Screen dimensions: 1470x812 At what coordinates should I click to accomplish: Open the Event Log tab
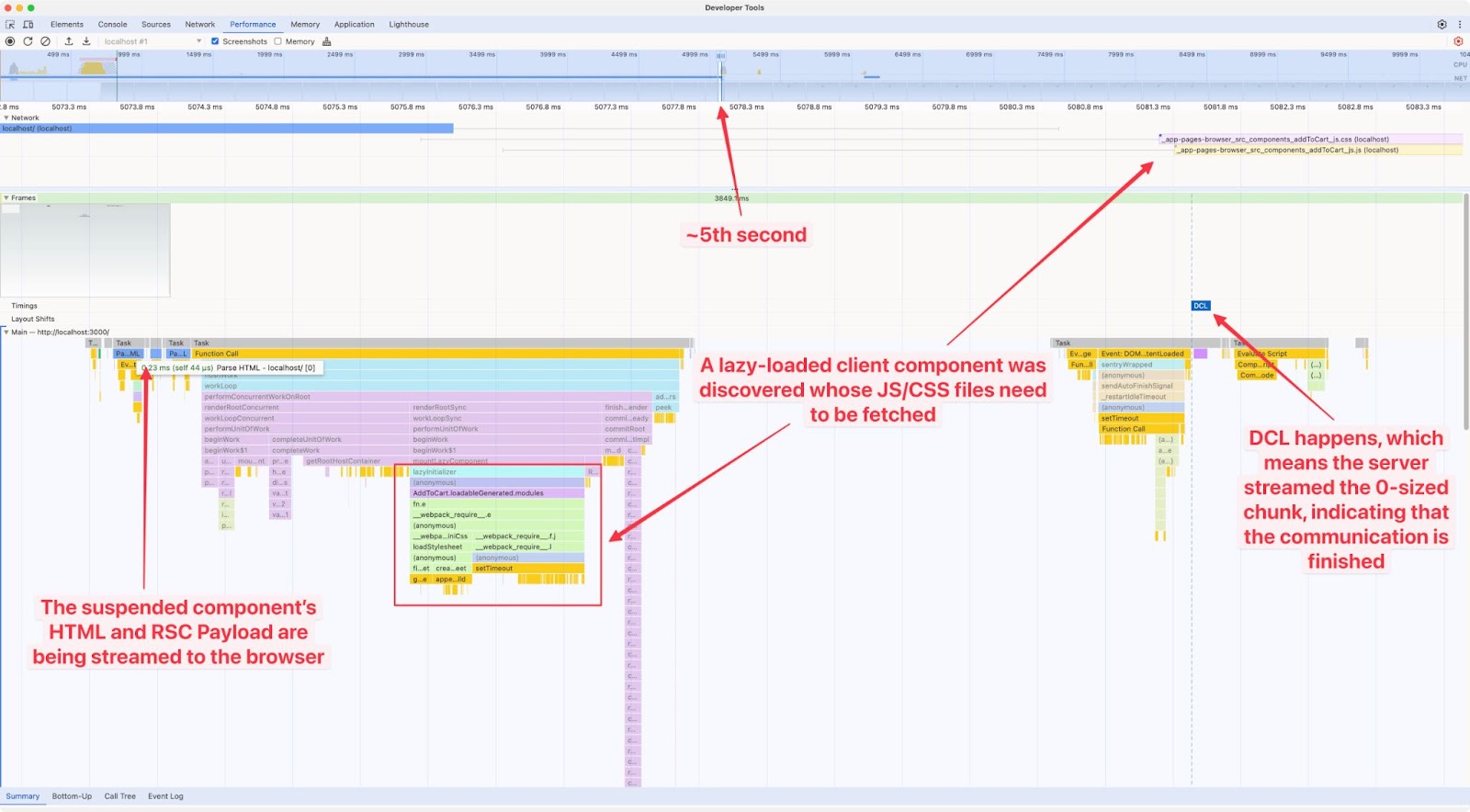pos(165,796)
